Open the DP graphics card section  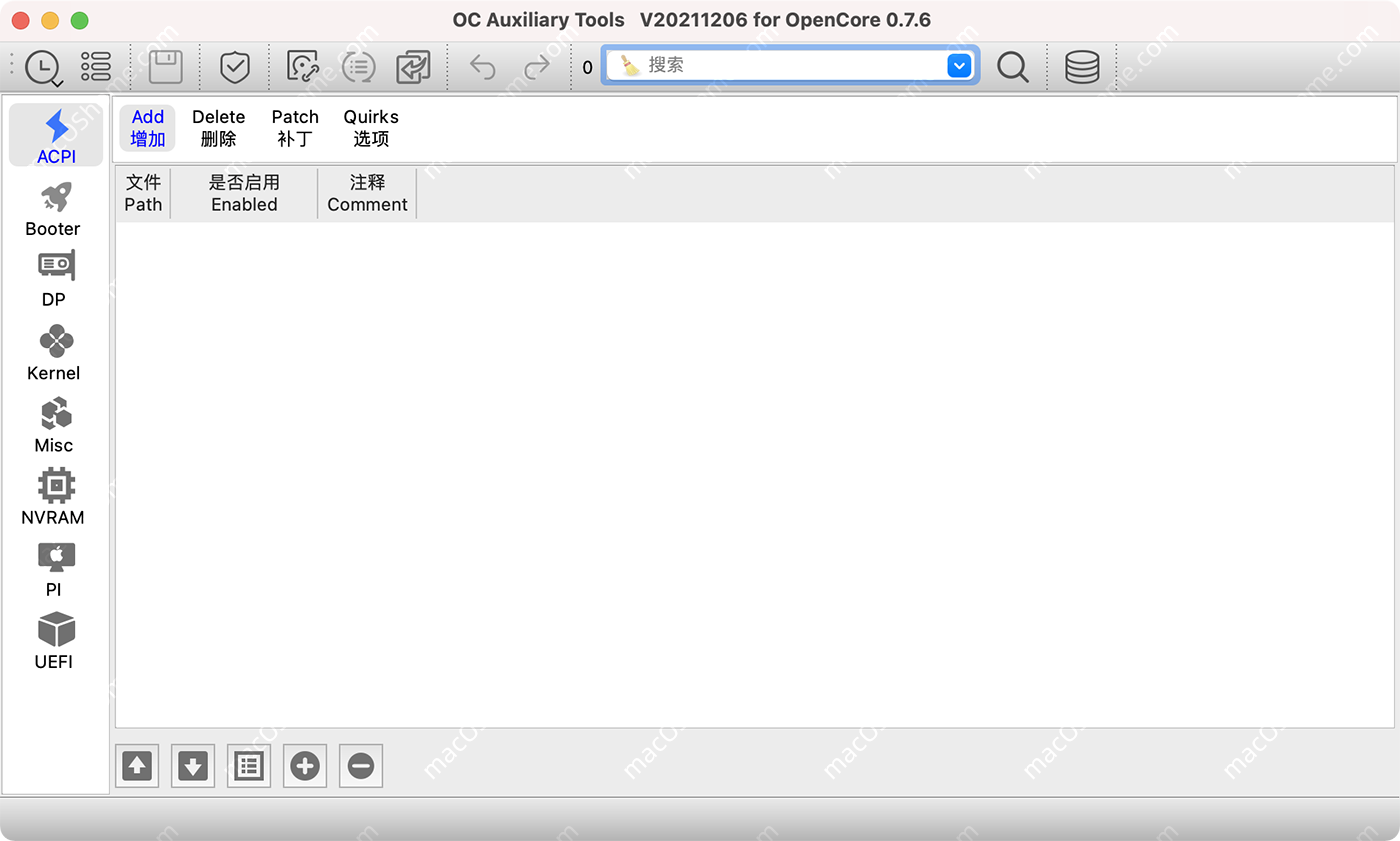[x=54, y=280]
